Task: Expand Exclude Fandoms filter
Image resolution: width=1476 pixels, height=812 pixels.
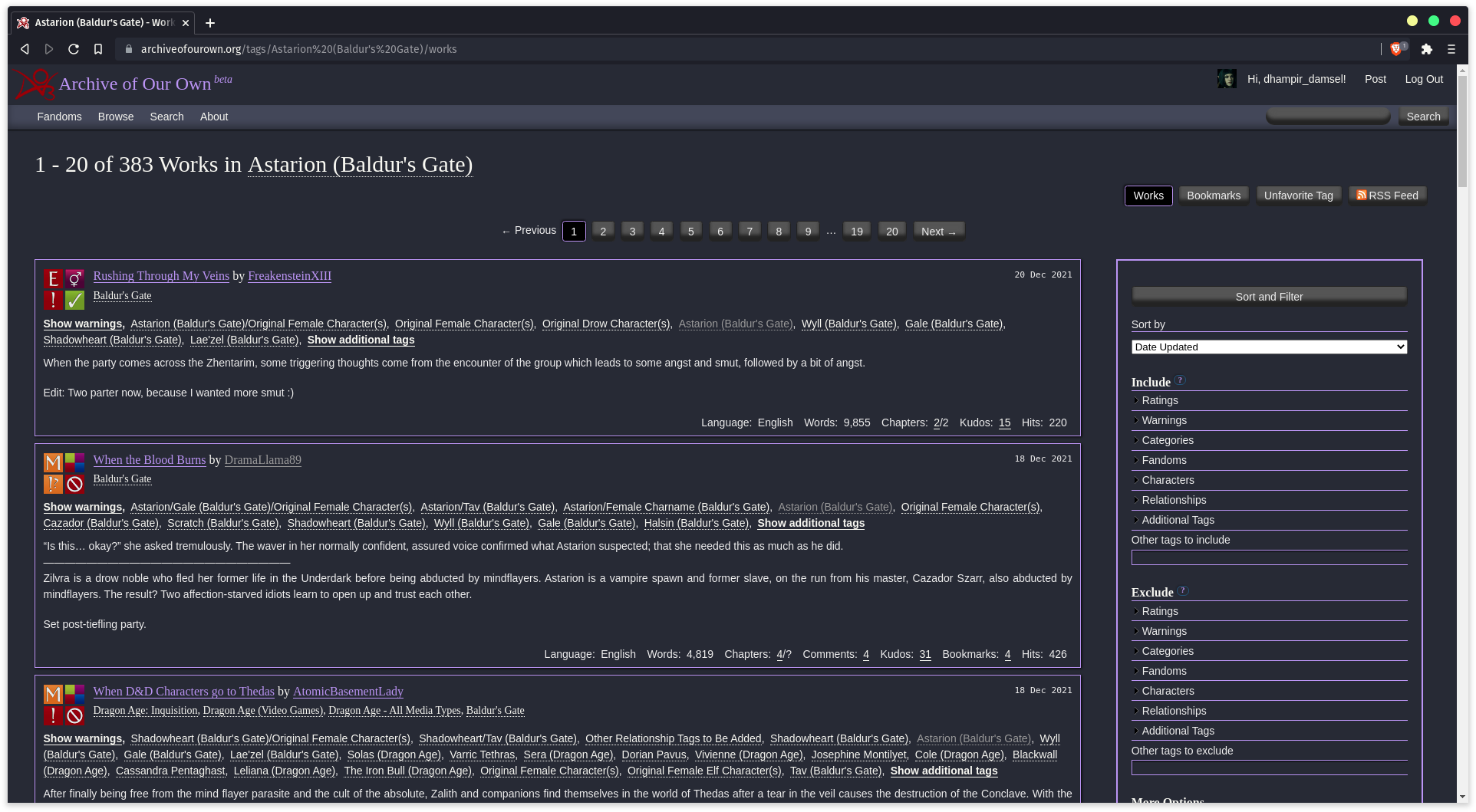Action: coord(1269,671)
